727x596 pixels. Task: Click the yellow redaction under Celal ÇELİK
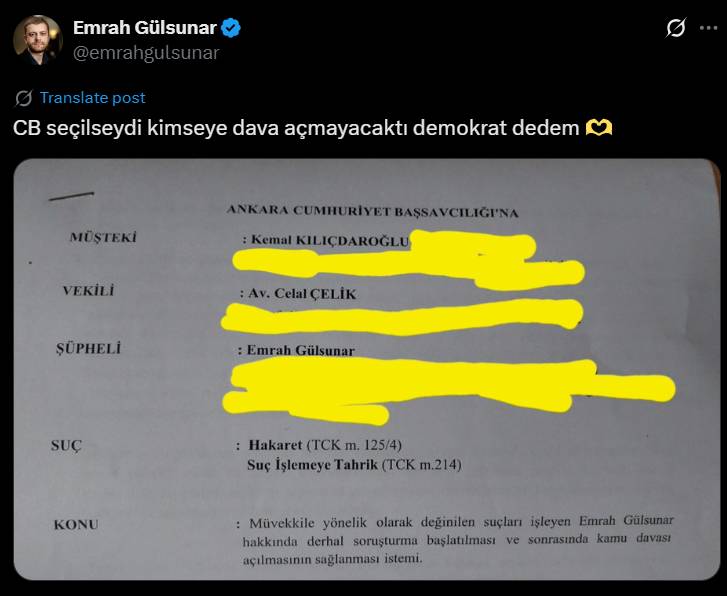tap(402, 317)
